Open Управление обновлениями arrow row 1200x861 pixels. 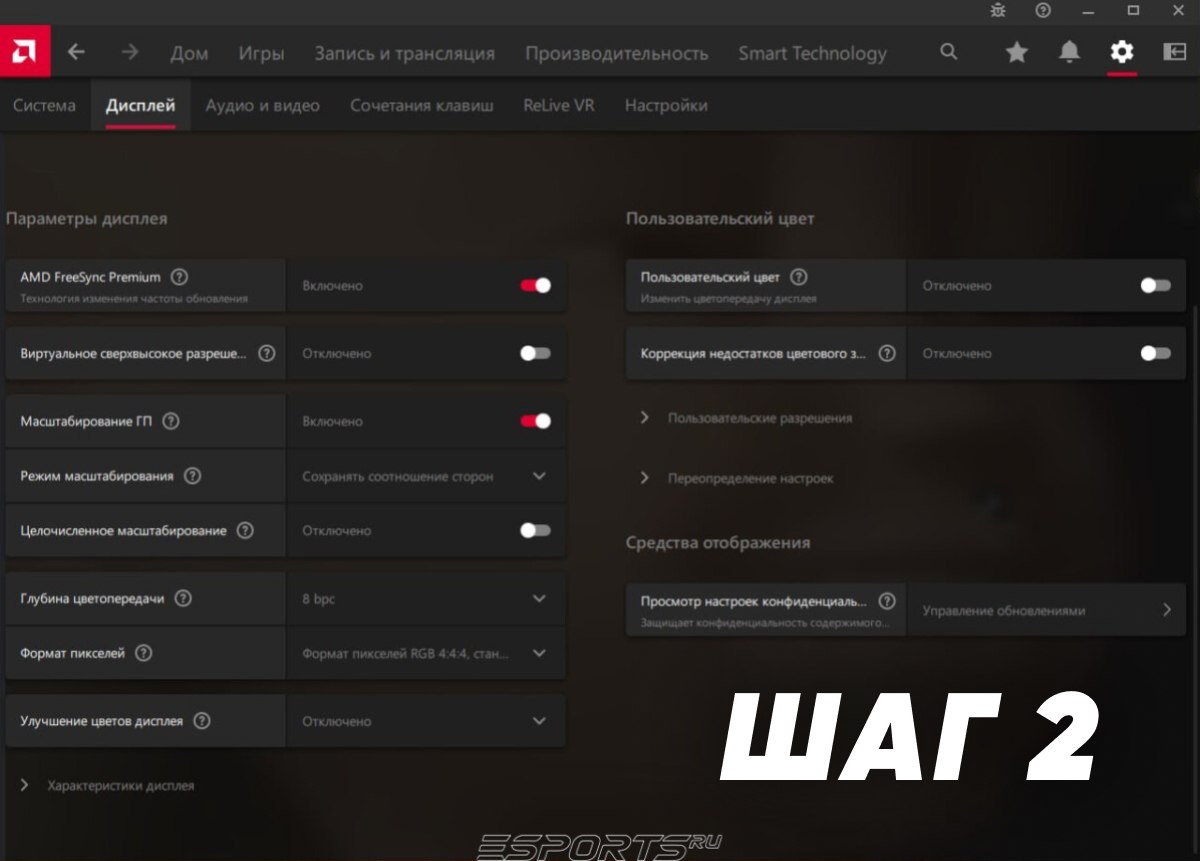coord(1046,610)
